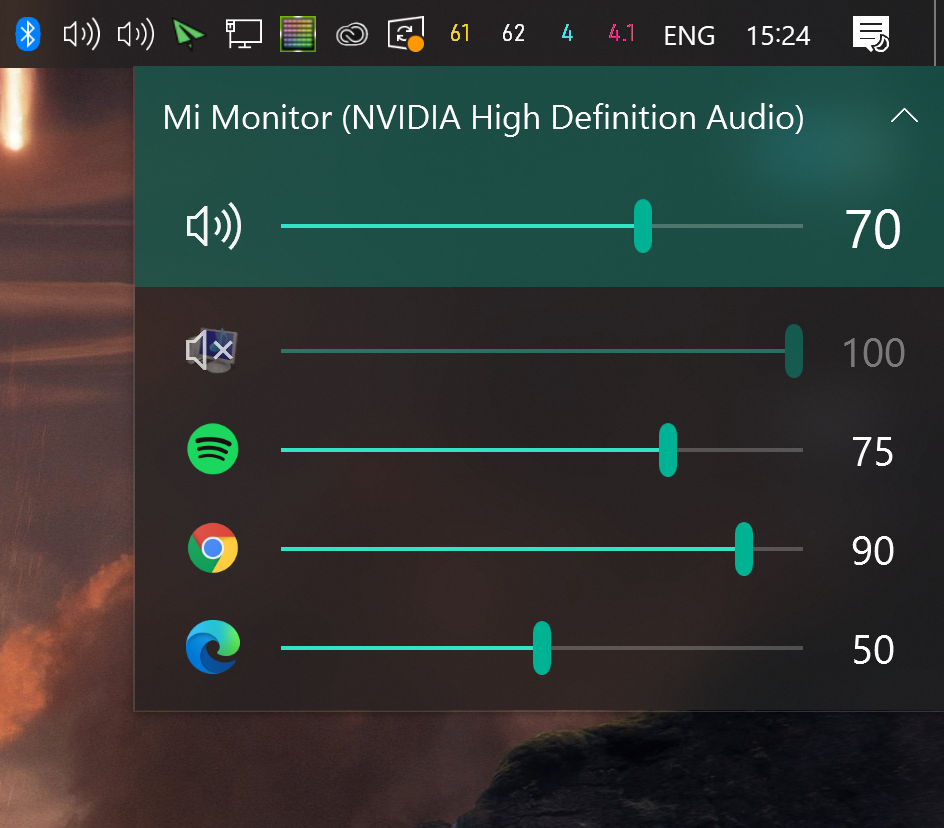This screenshot has height=828, width=944.
Task: Click the Chrome volume value 90
Action: coord(873,550)
